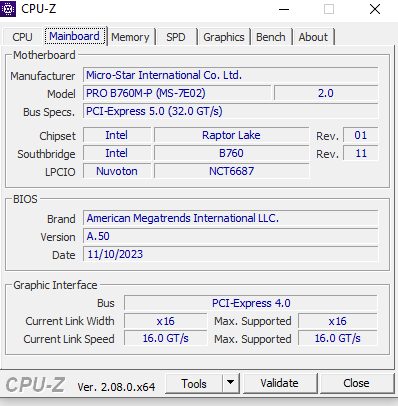
Task: Click the Graphic Interface Bus PCI-Express 4.0 field
Action: coord(251,303)
